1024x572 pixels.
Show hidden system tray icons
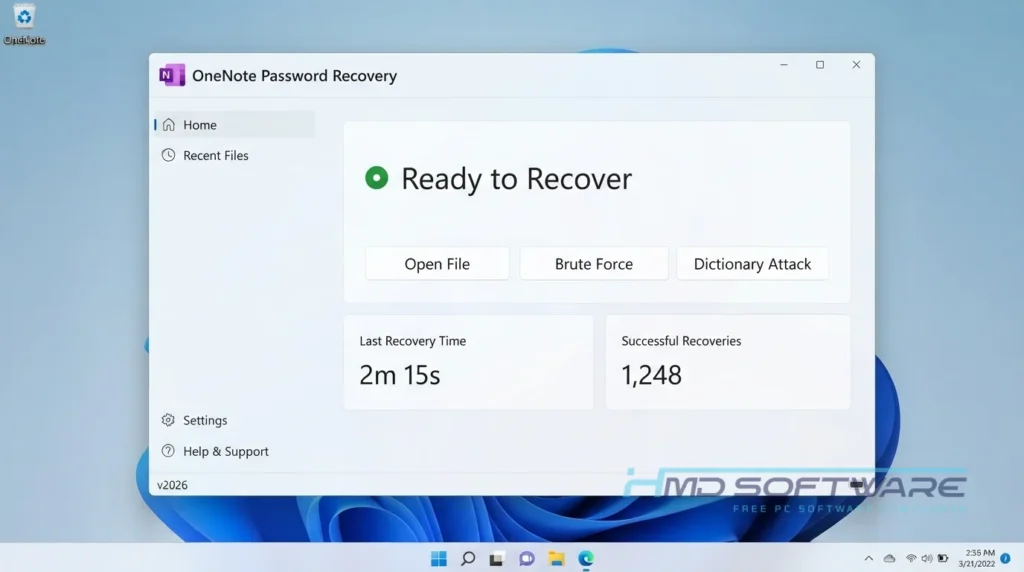pos(869,558)
